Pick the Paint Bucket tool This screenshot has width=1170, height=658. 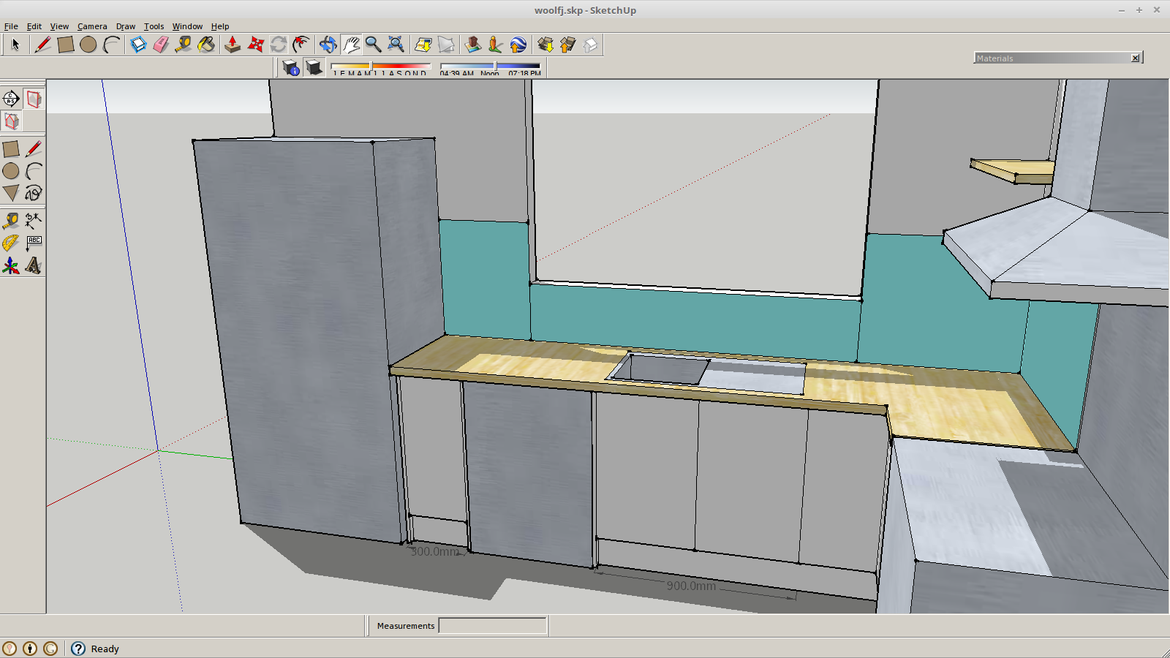pyautogui.click(x=206, y=44)
